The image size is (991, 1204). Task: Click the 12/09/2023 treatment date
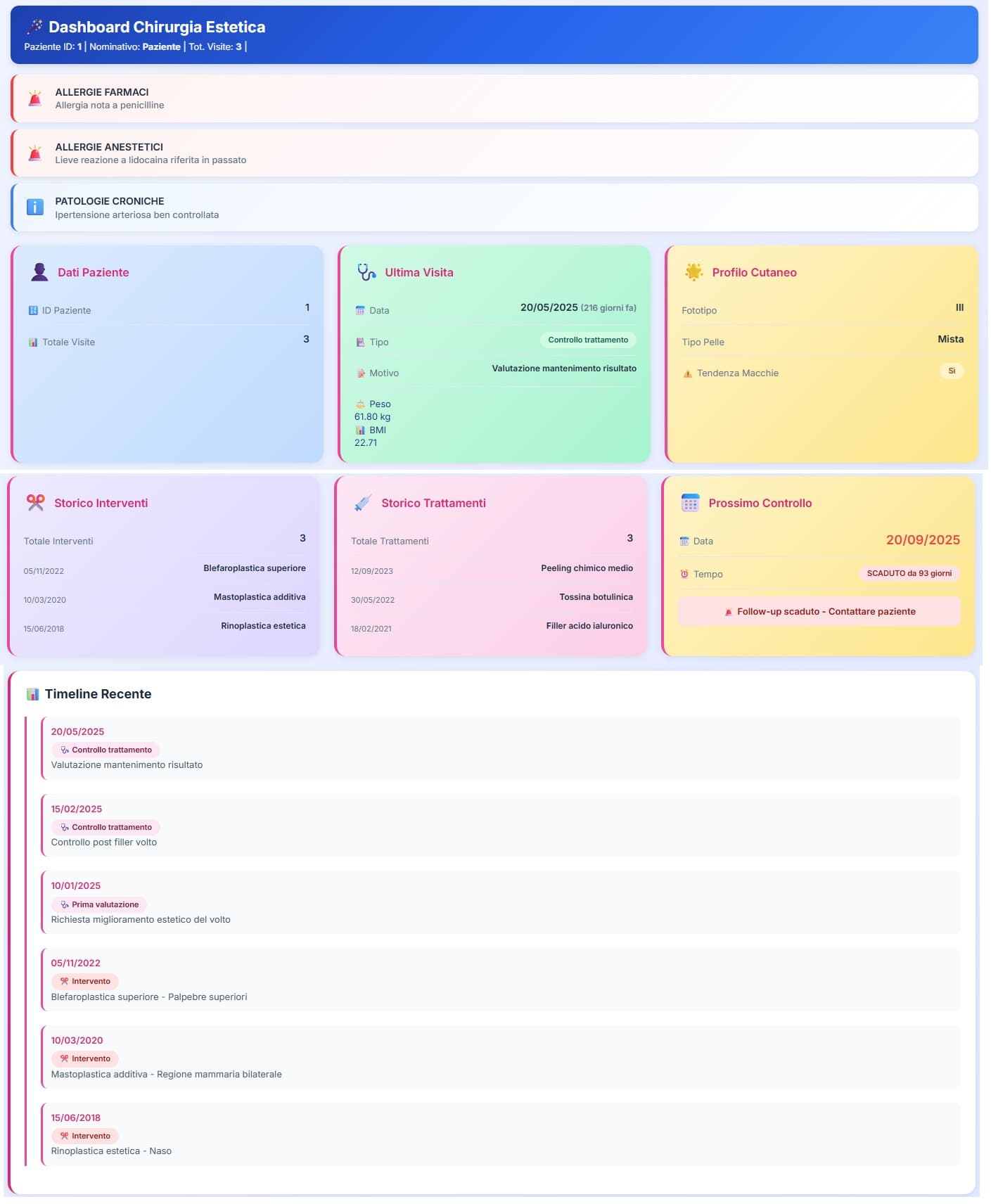tap(372, 571)
